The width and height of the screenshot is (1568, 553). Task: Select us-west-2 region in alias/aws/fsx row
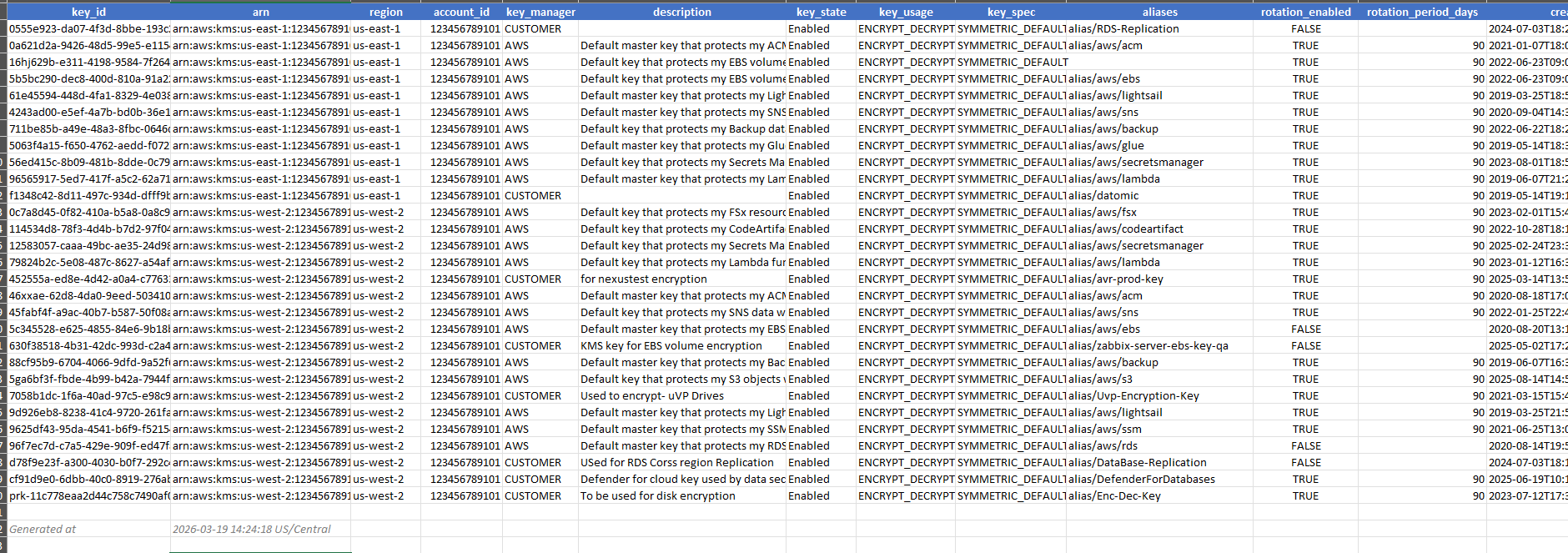[385, 212]
